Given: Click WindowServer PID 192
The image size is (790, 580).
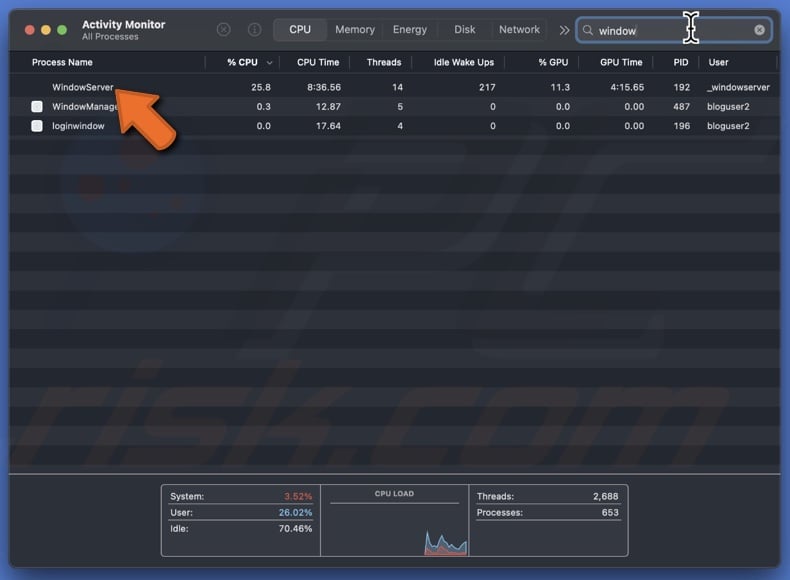Looking at the screenshot, I should pos(682,87).
